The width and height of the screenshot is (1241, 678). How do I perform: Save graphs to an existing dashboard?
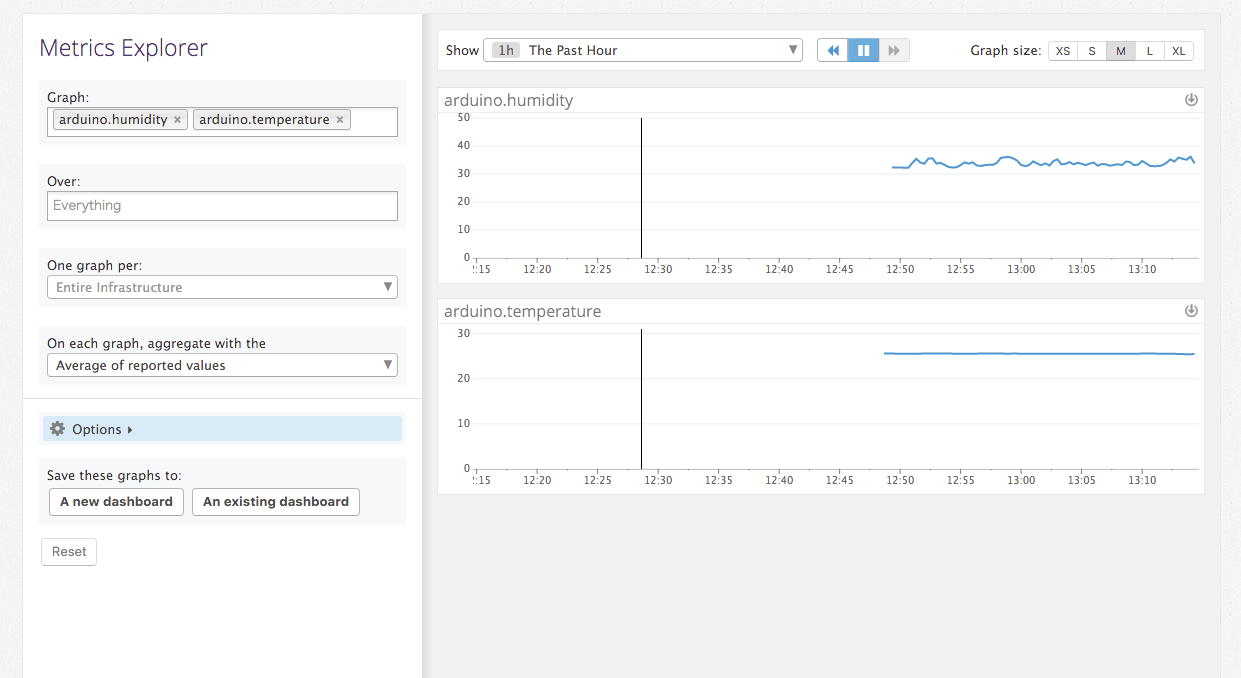(x=275, y=502)
